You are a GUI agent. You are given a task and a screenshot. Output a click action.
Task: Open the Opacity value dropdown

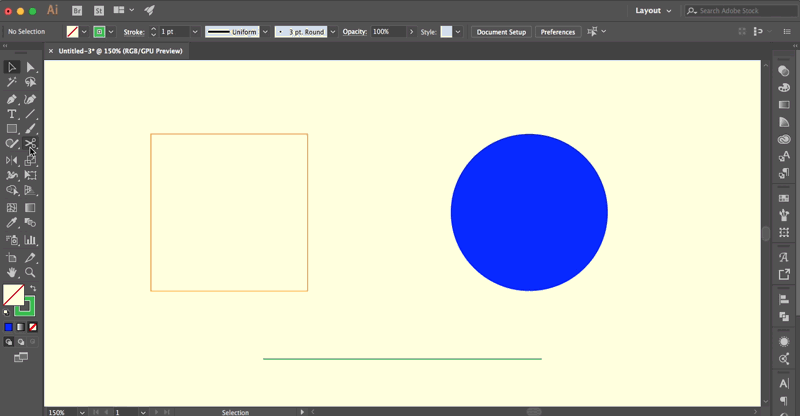[x=411, y=32]
